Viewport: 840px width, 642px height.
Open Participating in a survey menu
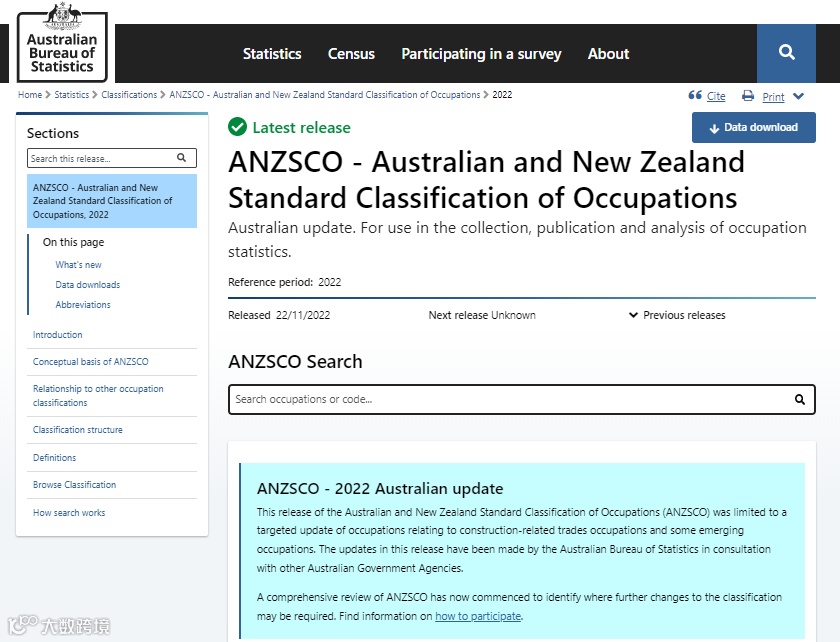[481, 54]
